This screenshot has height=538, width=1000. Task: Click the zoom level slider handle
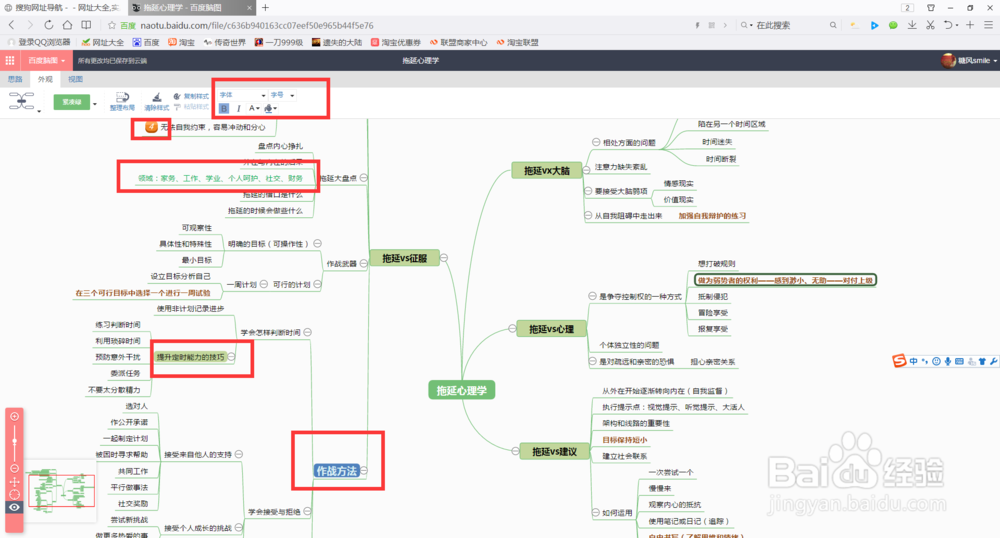tap(14, 441)
